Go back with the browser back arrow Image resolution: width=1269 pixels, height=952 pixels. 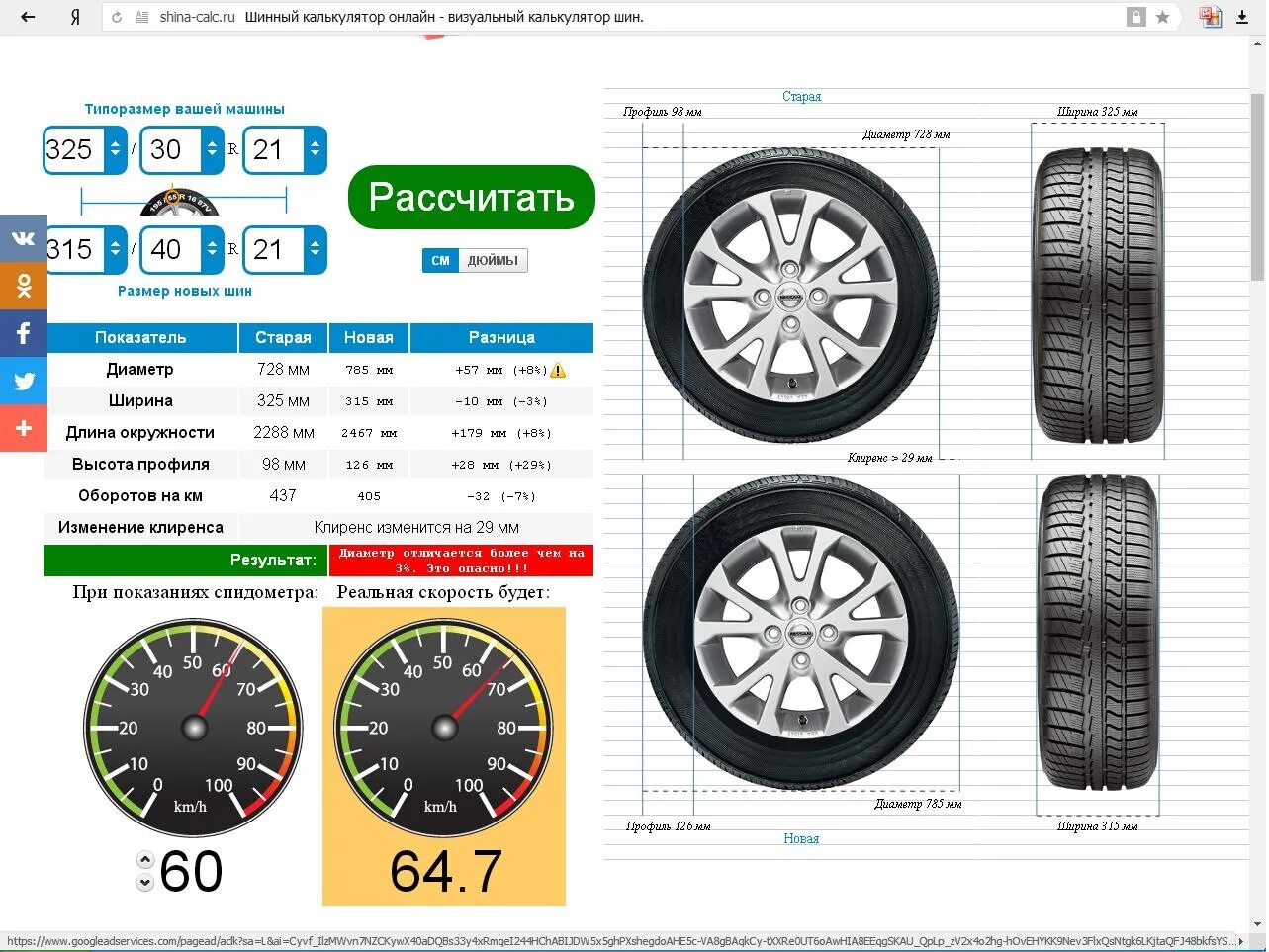click(x=28, y=17)
